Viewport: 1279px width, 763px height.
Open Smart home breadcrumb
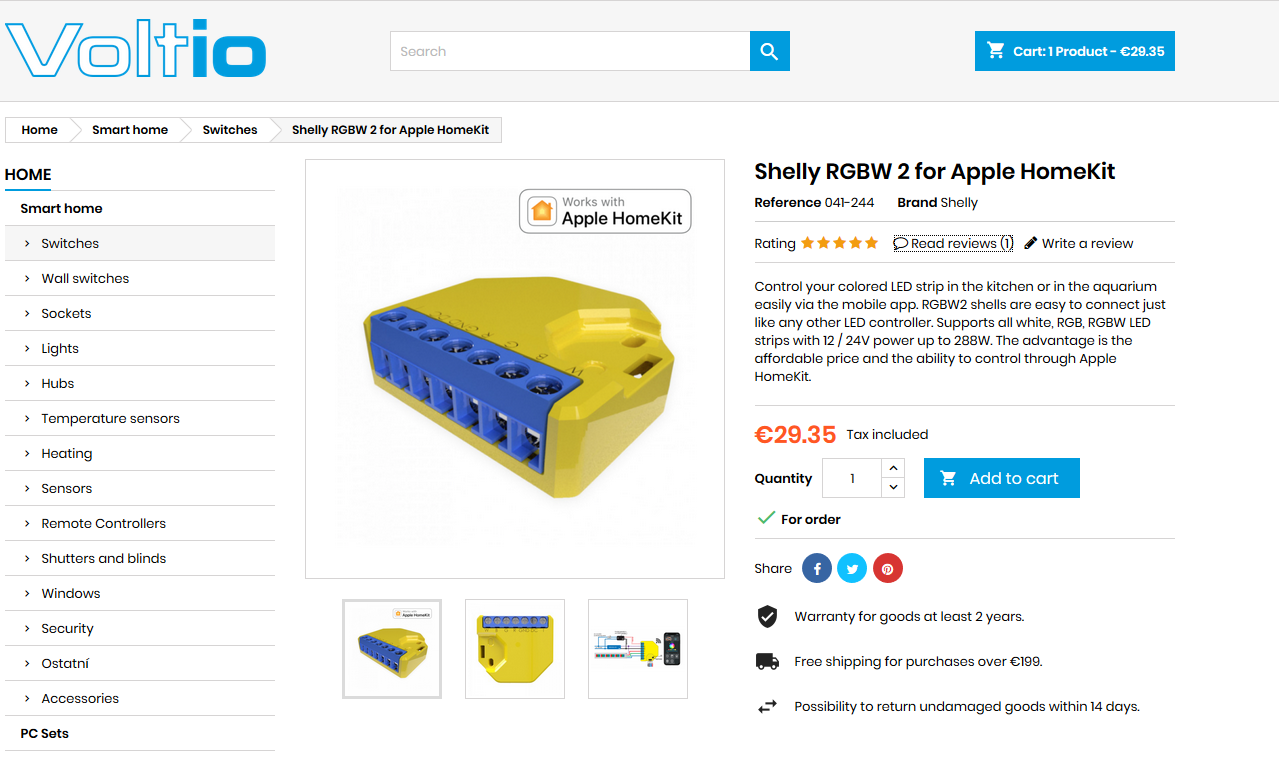click(x=130, y=130)
